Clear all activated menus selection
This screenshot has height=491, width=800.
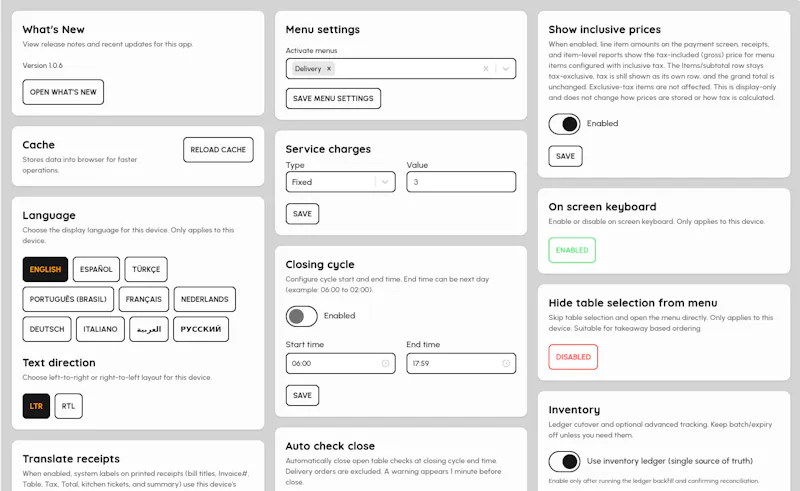pyautogui.click(x=486, y=68)
